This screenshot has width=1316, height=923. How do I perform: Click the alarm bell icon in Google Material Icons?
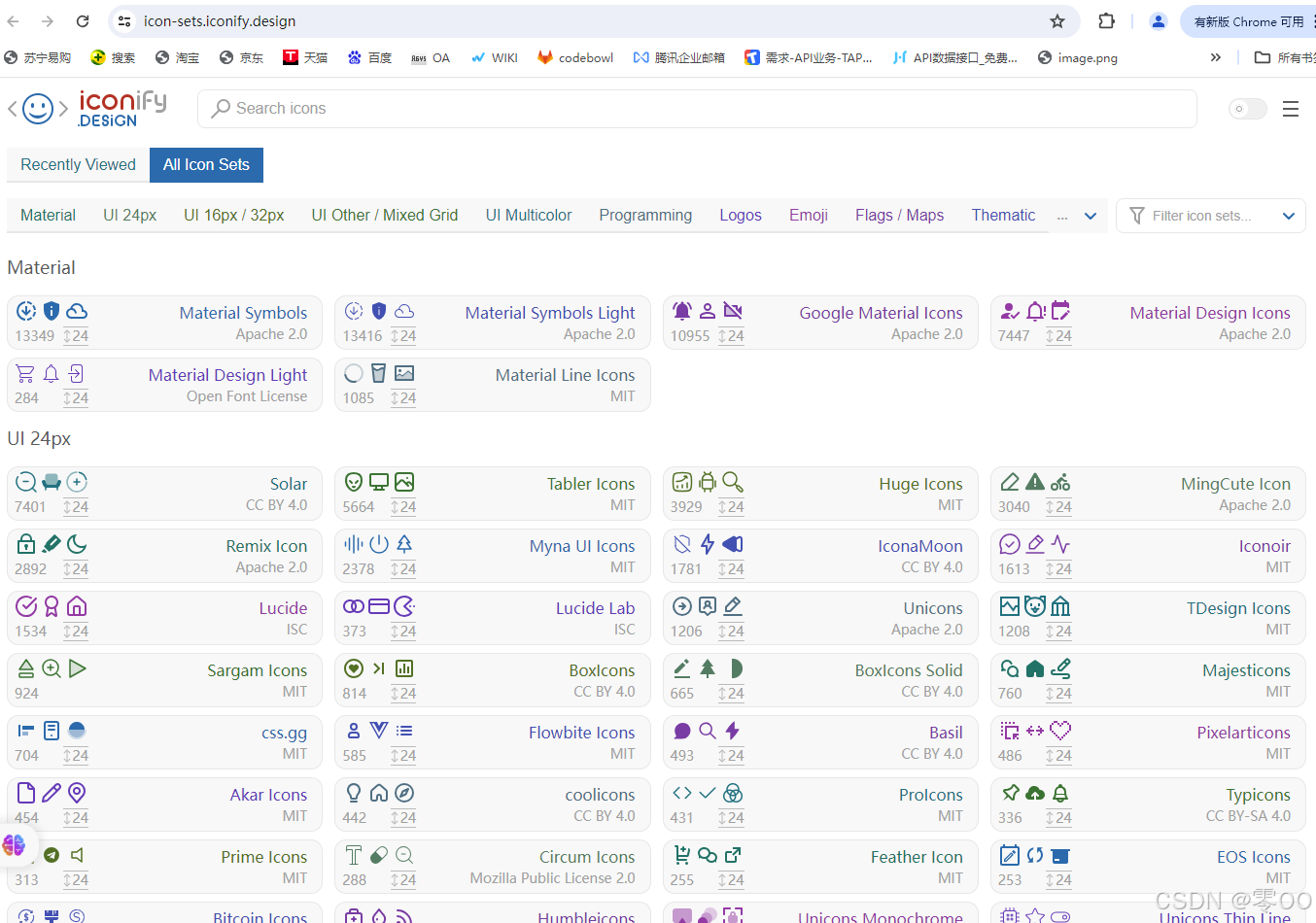coord(682,311)
